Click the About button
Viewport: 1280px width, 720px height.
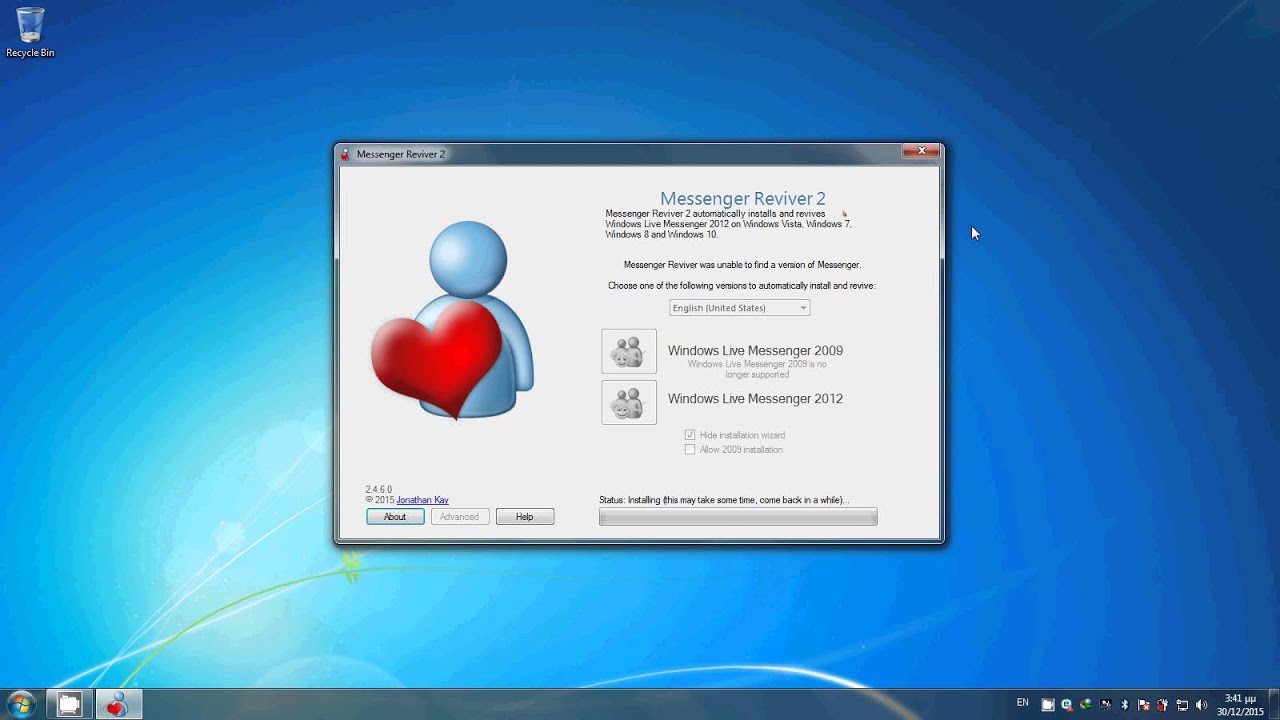(x=395, y=517)
